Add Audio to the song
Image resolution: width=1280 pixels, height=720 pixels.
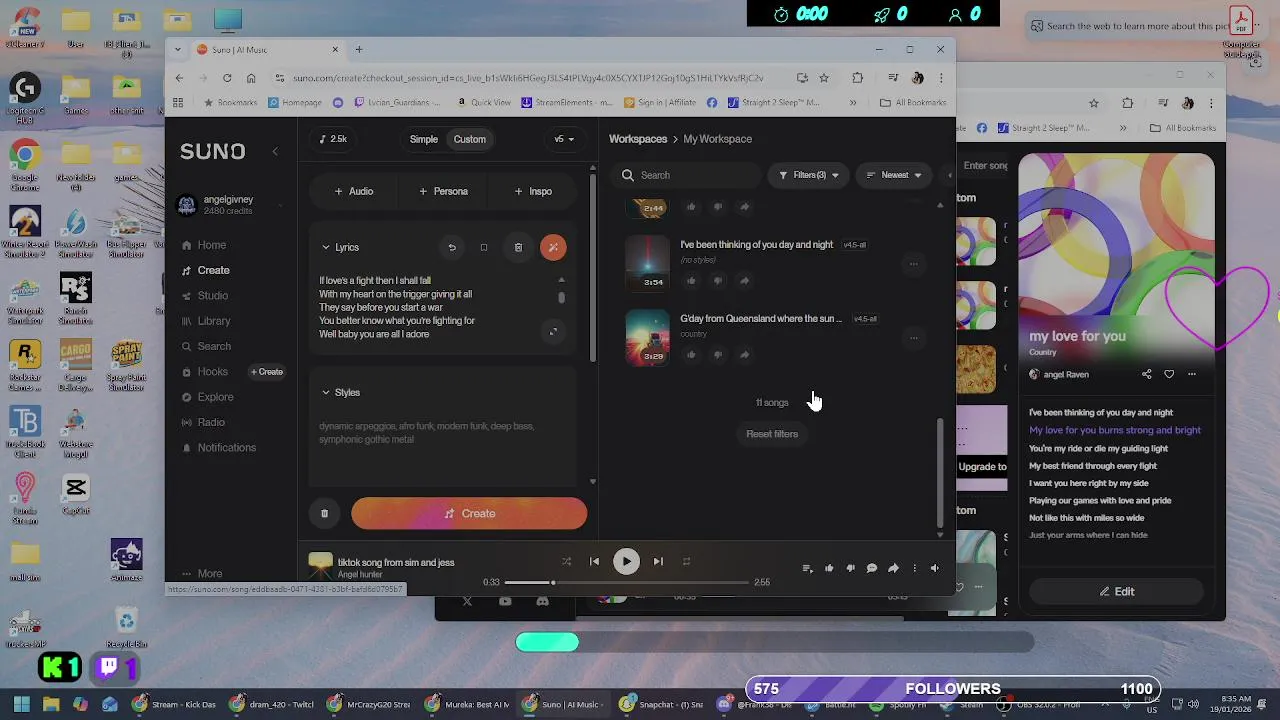(354, 191)
